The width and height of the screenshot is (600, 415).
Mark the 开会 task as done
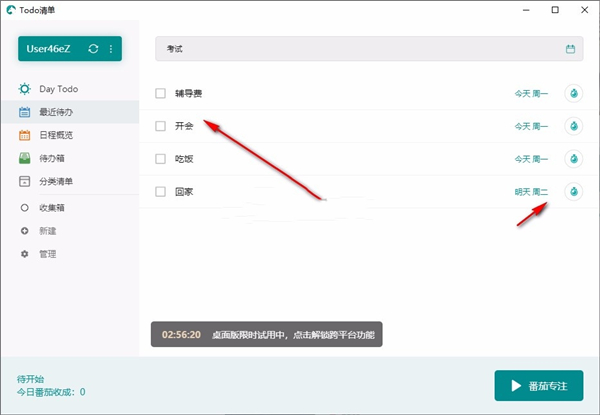[x=160, y=127]
